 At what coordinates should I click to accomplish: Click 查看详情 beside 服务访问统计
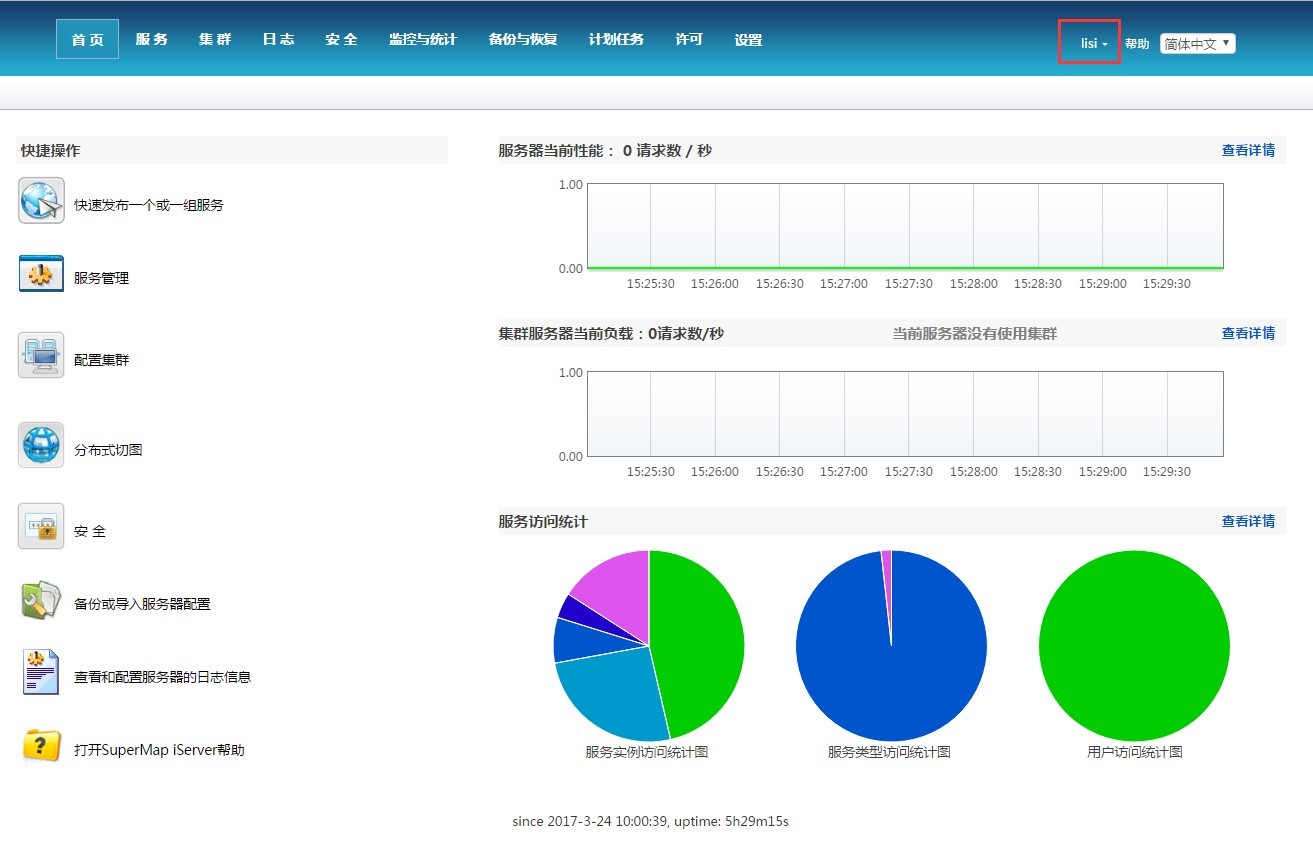click(1248, 521)
